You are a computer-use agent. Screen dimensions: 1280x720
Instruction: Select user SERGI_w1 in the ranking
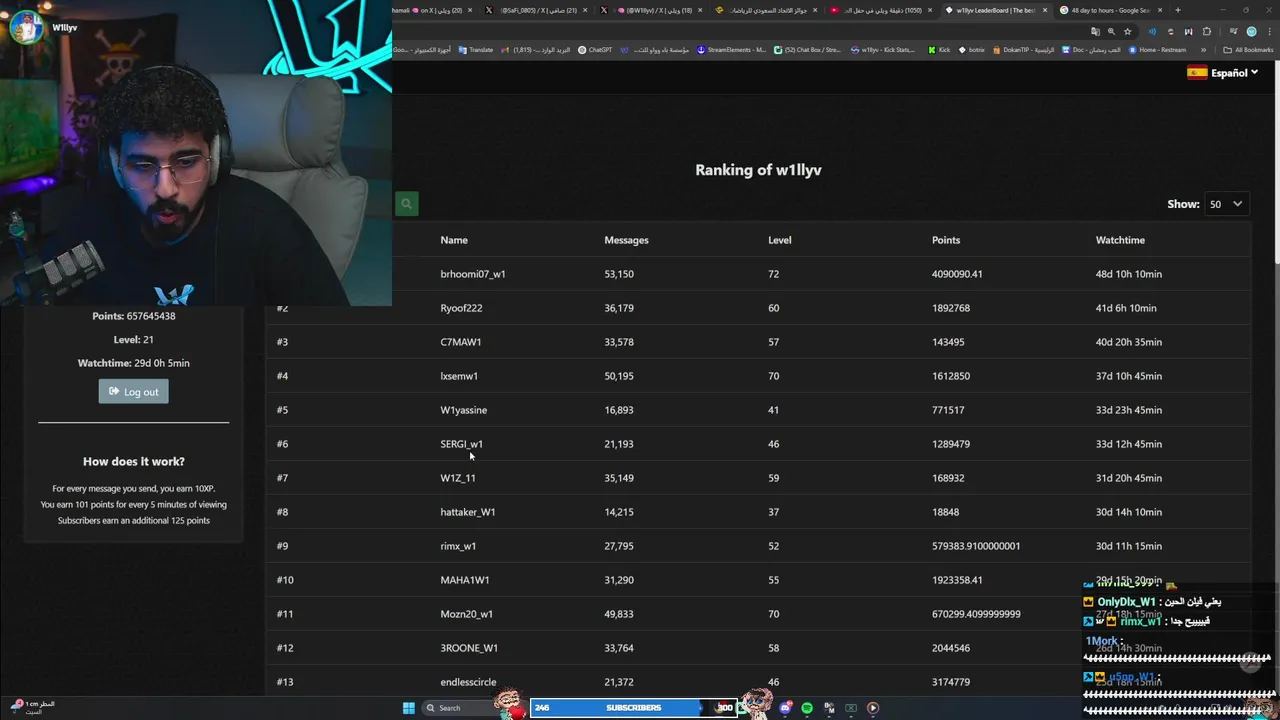(461, 444)
